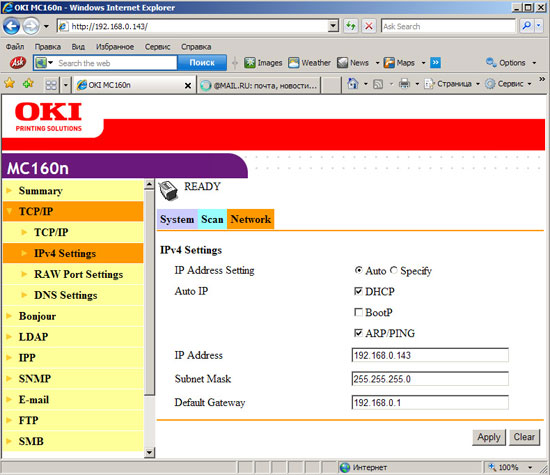Image resolution: width=550 pixels, height=475 pixels.
Task: Open the Ask toolbar Options menu
Action: pos(511,63)
